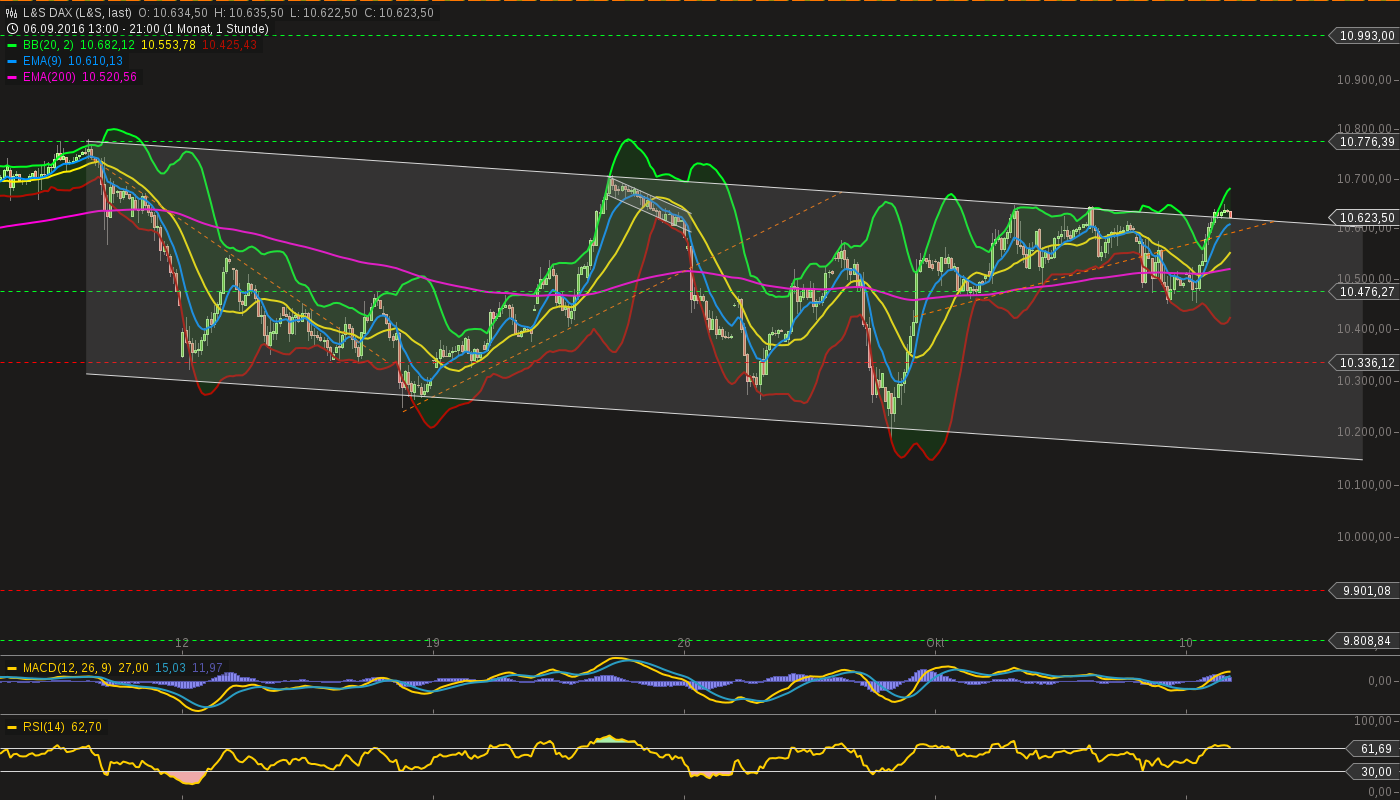Viewport: 1400px width, 800px height.
Task: Click the date label 26 on the time axis
Action: tap(684, 643)
